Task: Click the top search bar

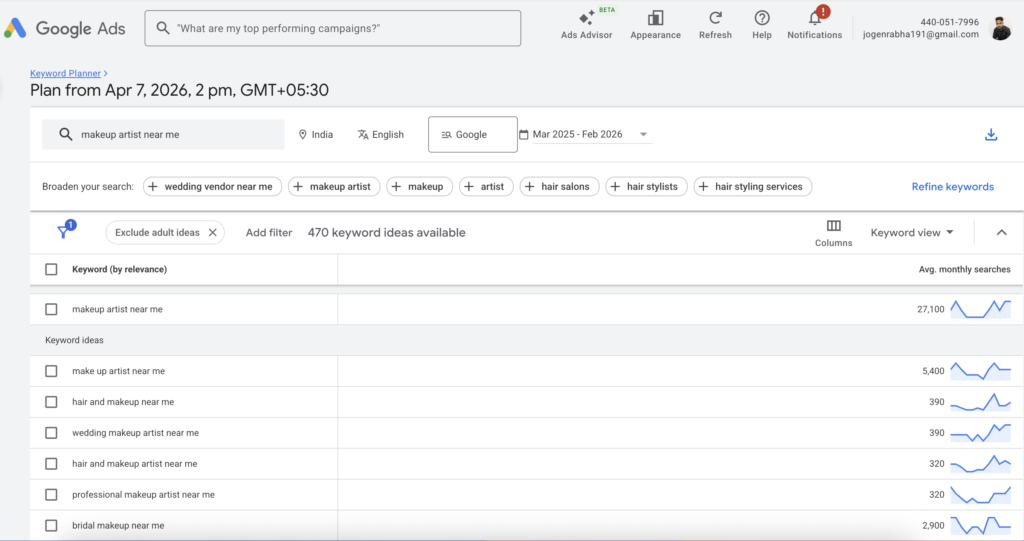Action: tap(332, 28)
